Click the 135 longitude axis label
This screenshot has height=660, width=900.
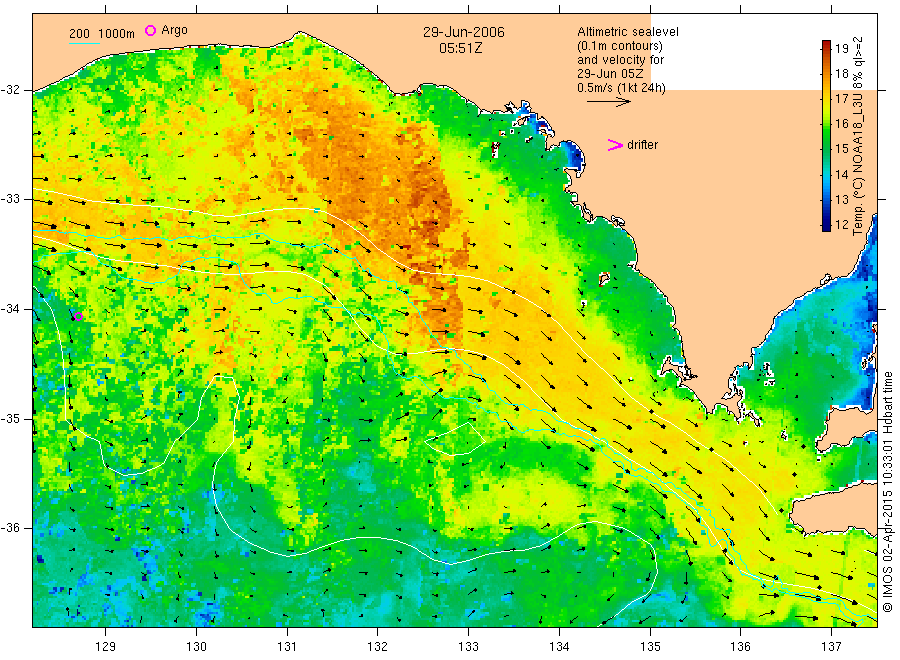(x=650, y=646)
